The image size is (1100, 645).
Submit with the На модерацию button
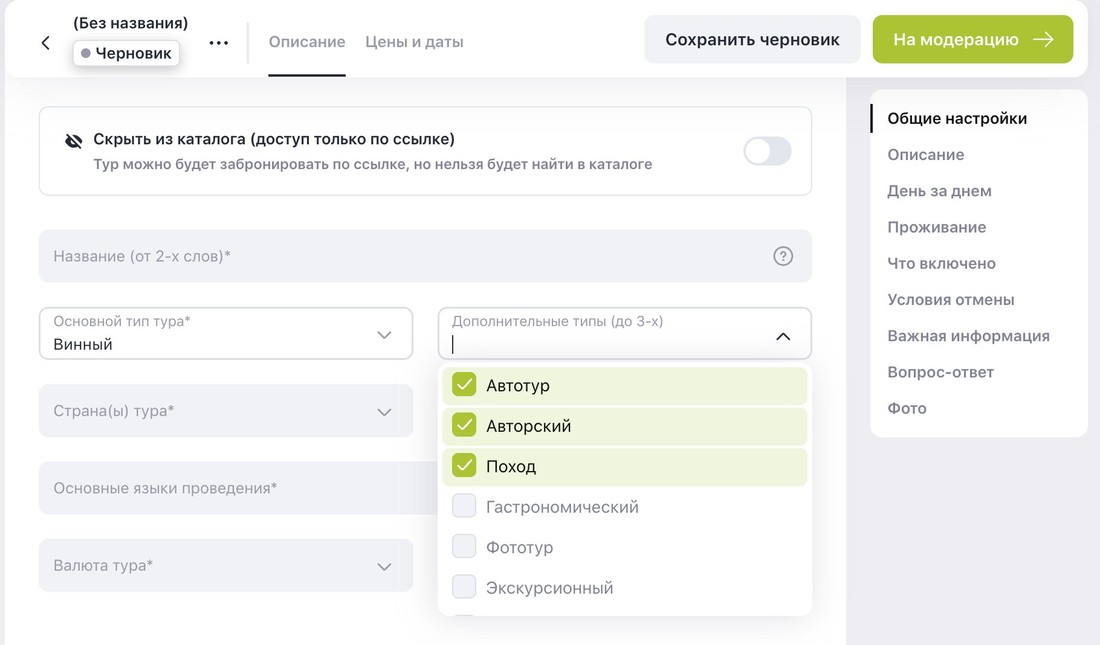pyautogui.click(x=972, y=39)
